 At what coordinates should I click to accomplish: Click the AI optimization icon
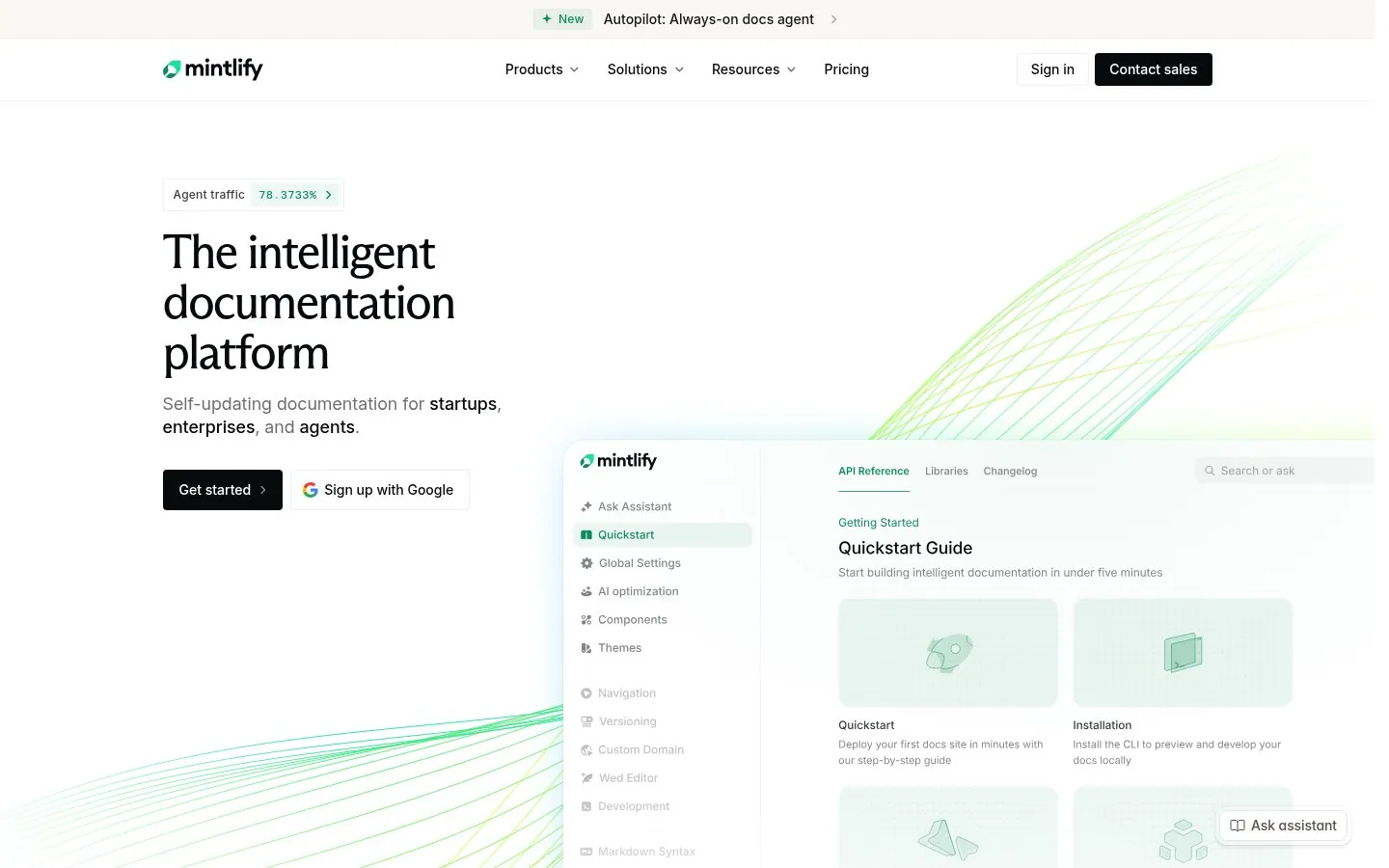(x=586, y=591)
